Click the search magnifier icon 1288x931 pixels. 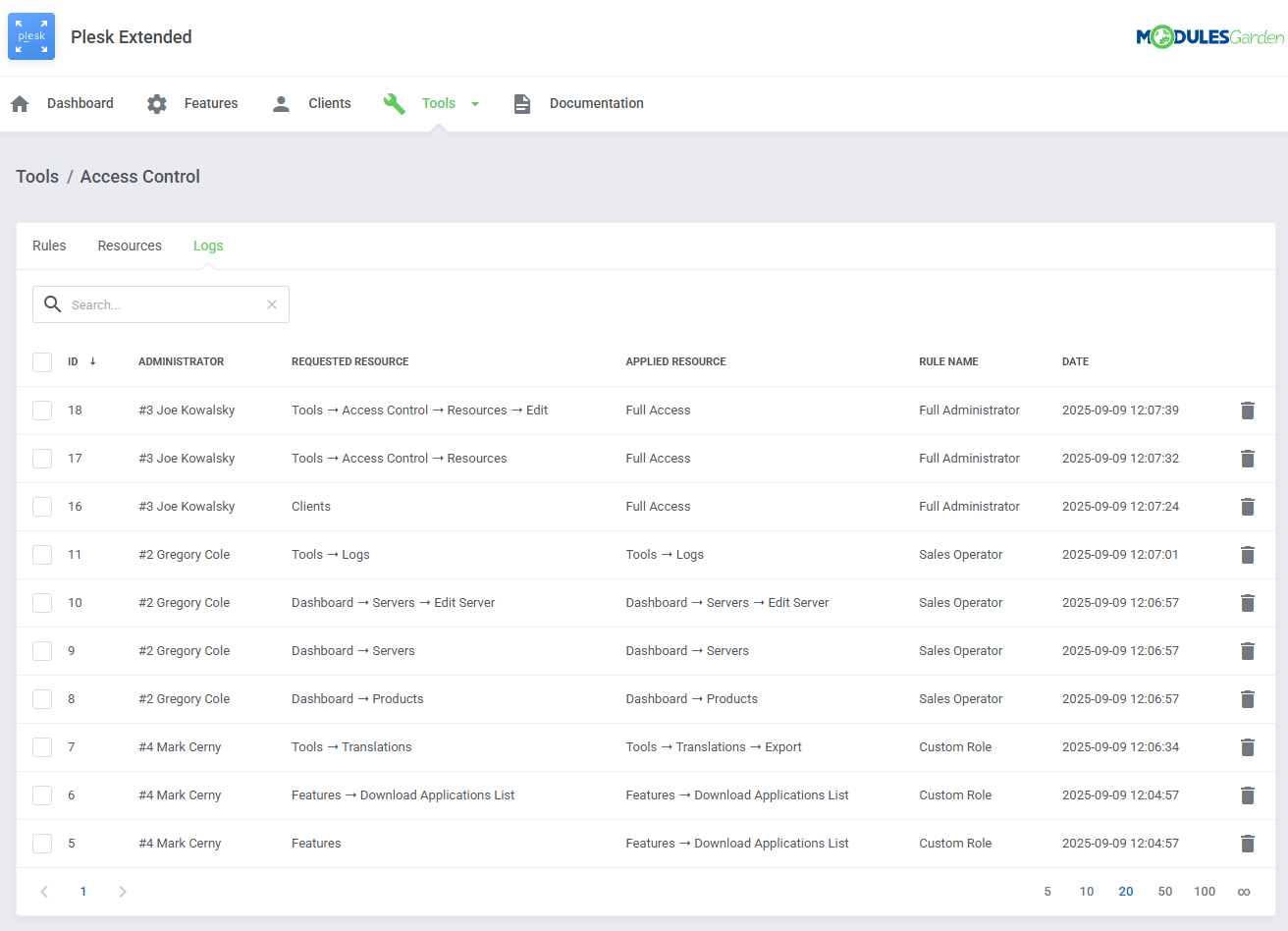[x=52, y=304]
